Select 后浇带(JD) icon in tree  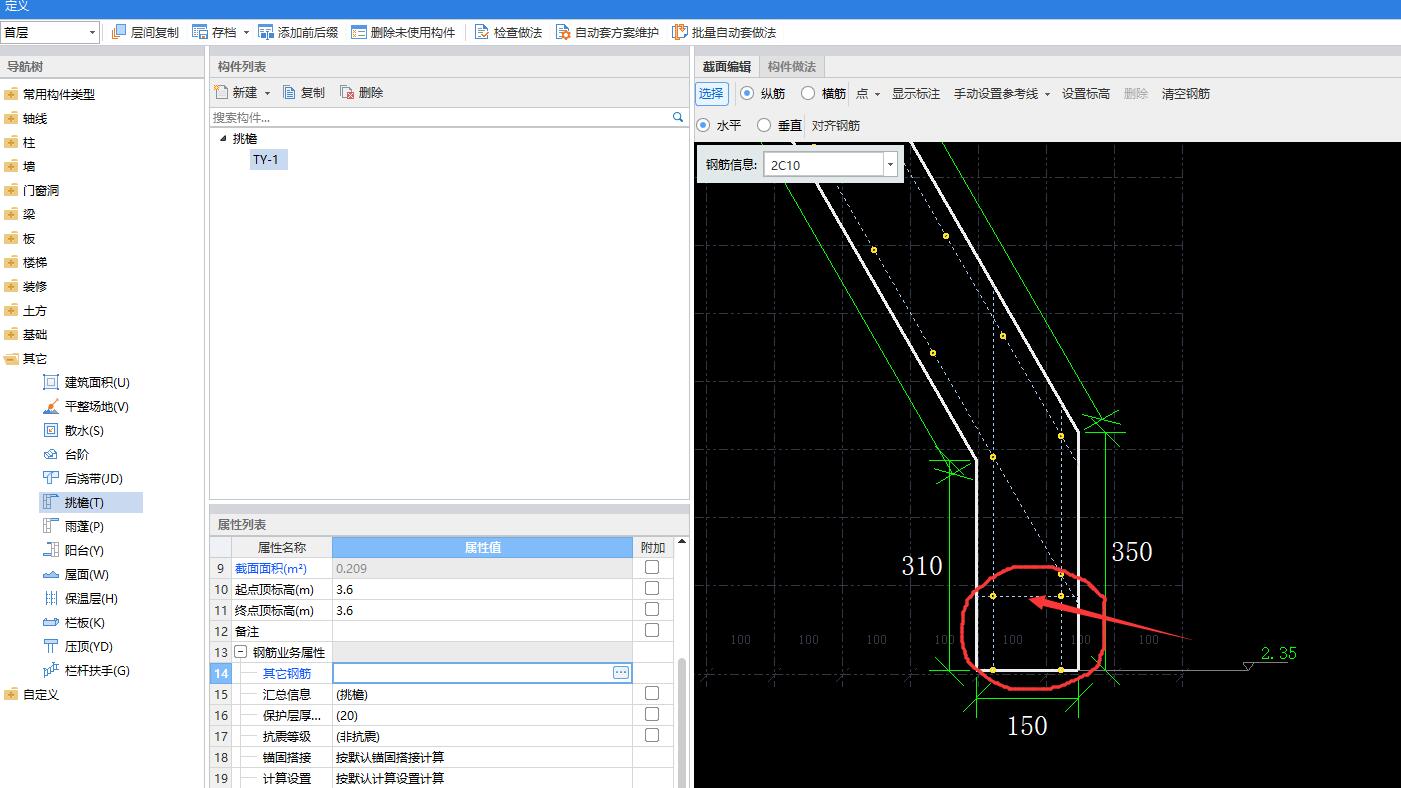[51, 478]
